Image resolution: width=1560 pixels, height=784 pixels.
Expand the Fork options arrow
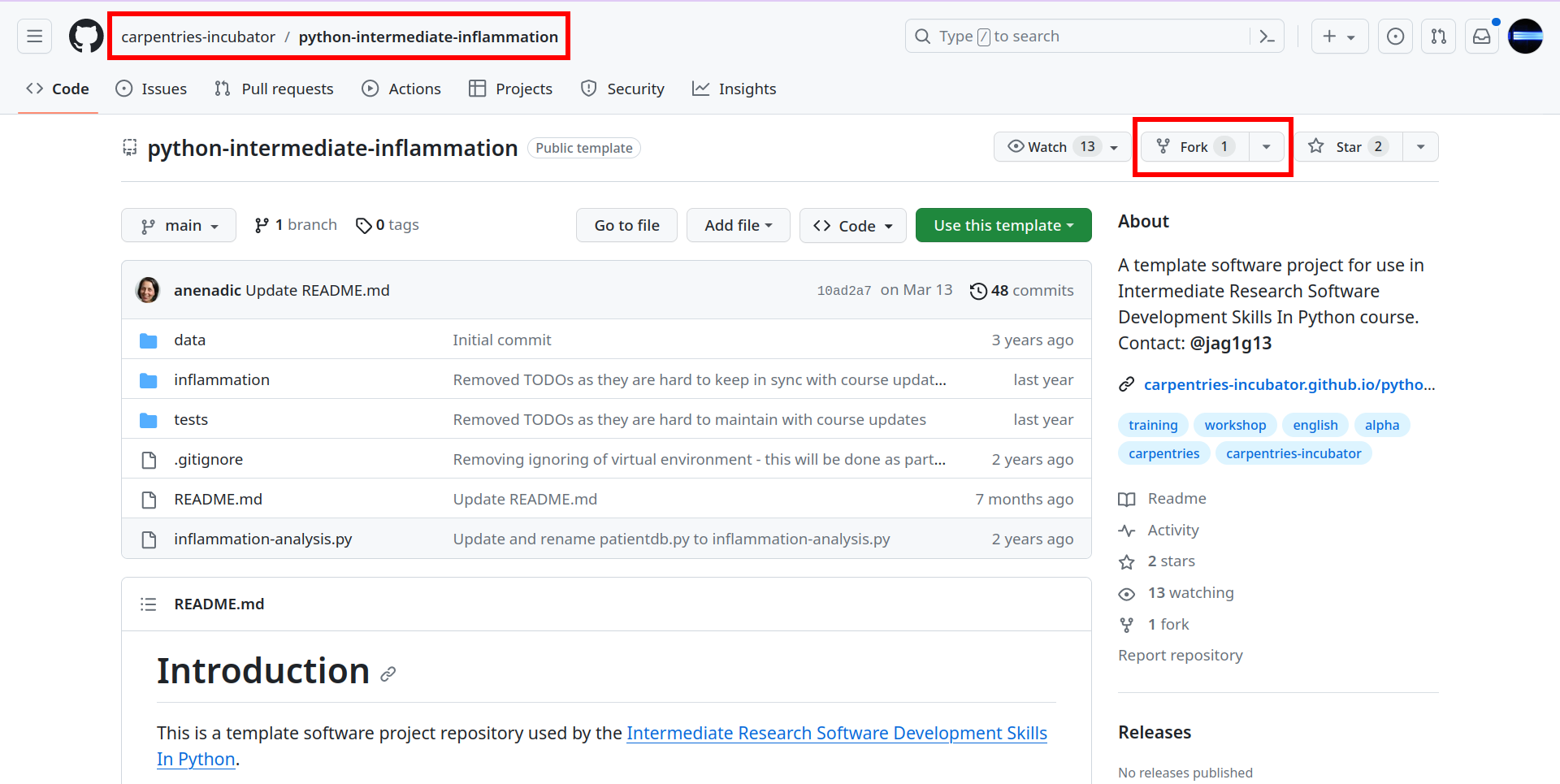(x=1266, y=147)
